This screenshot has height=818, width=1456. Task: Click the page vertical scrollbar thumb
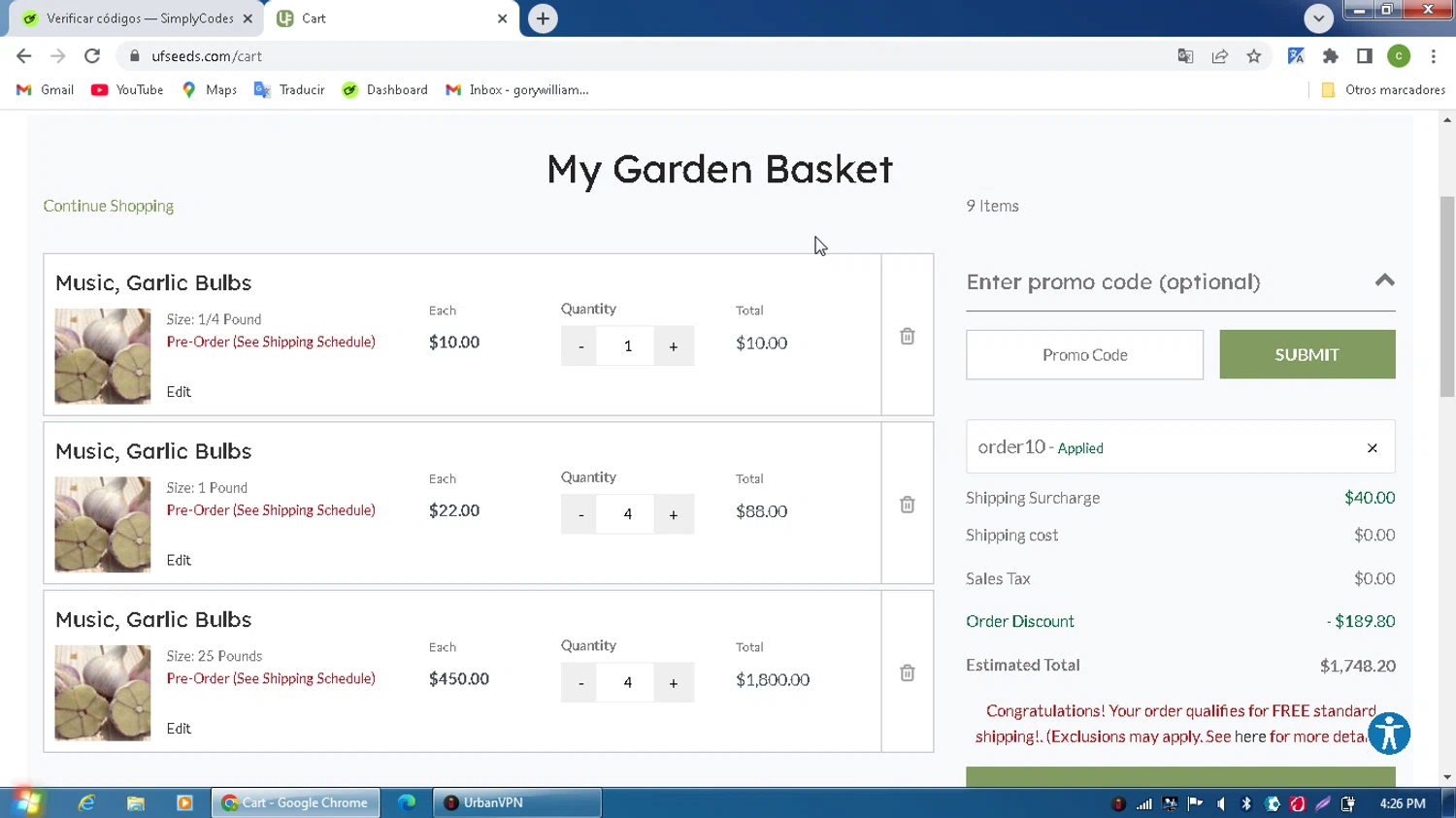[1447, 296]
